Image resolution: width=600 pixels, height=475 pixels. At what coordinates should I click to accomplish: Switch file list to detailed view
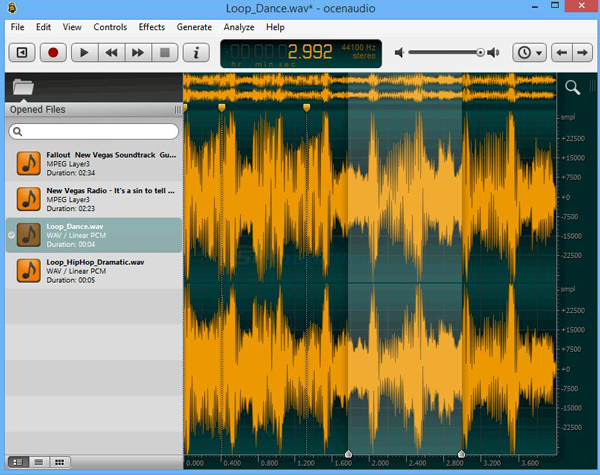point(19,462)
